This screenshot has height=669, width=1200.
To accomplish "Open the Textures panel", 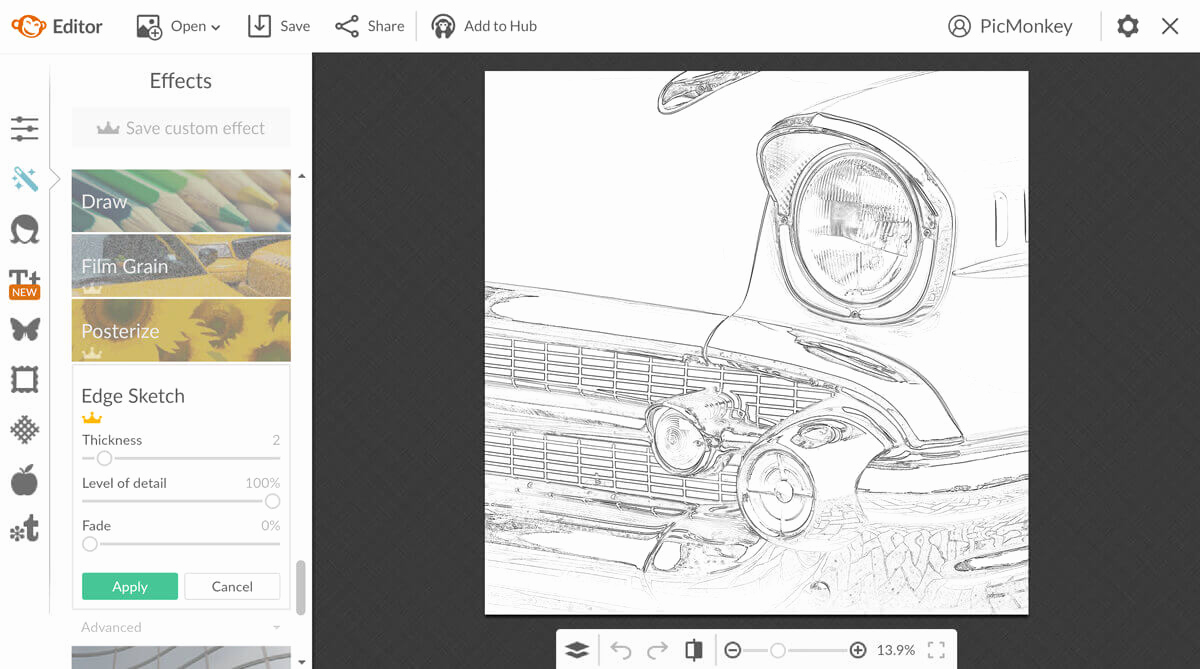I will 24,429.
